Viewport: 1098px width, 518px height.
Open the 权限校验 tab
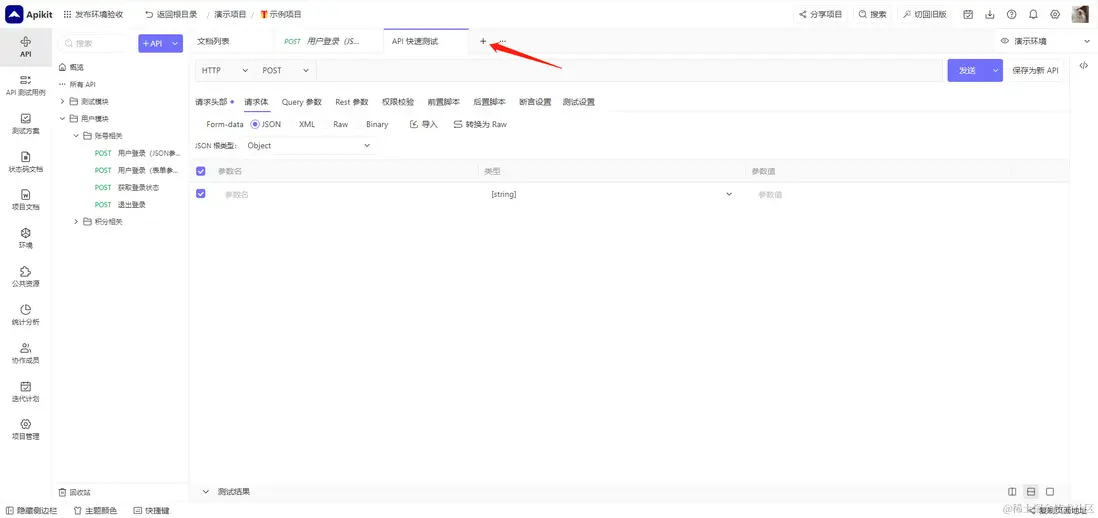(x=398, y=102)
